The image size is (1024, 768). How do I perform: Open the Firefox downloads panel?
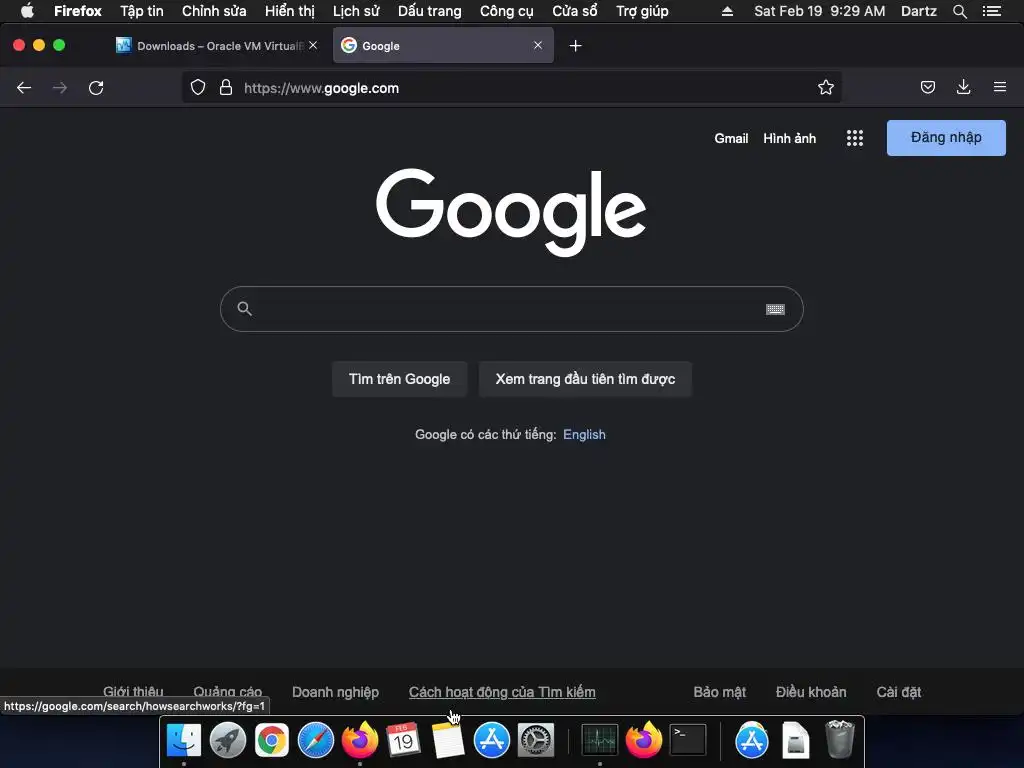(963, 87)
